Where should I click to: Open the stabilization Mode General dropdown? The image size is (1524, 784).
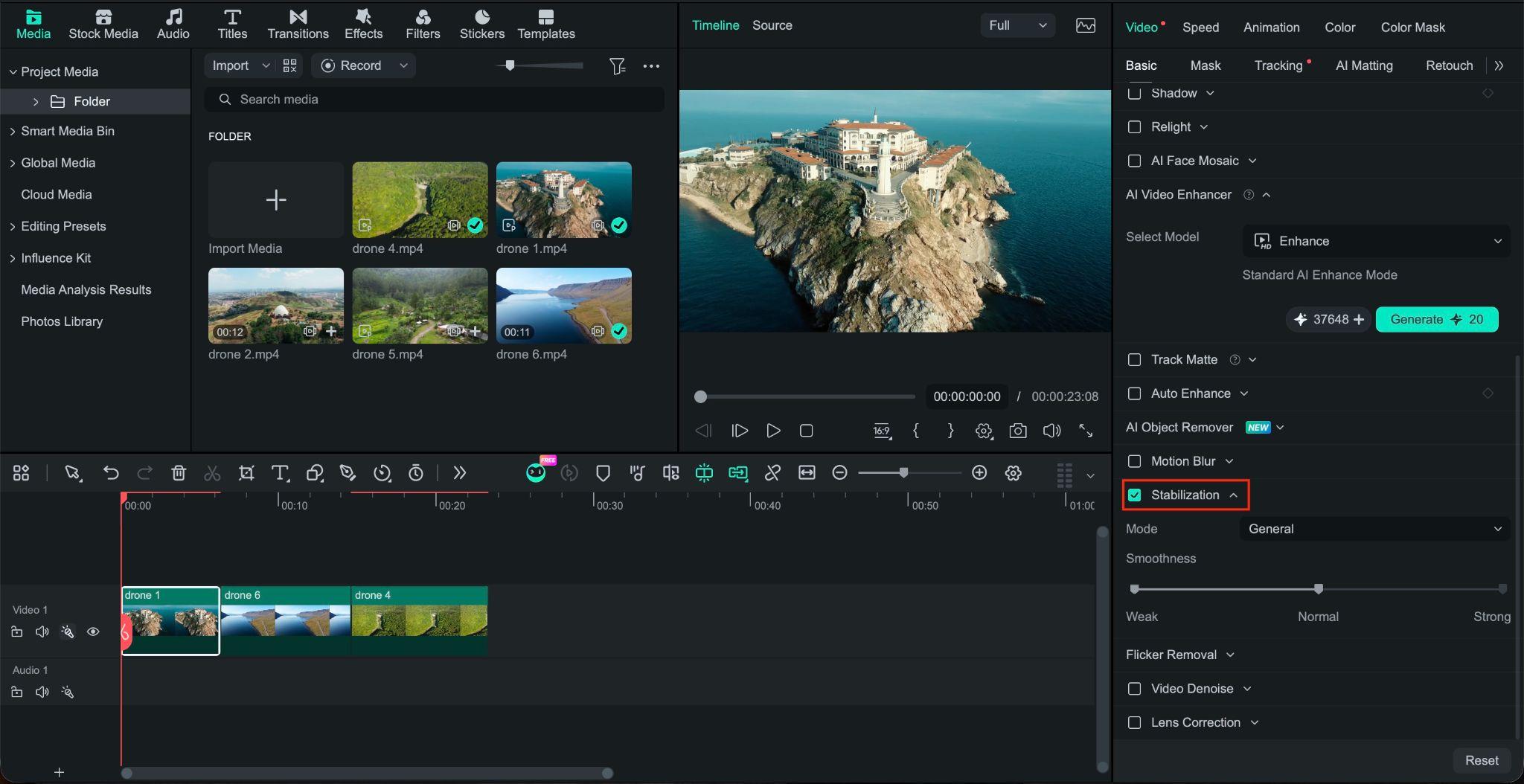[1374, 529]
